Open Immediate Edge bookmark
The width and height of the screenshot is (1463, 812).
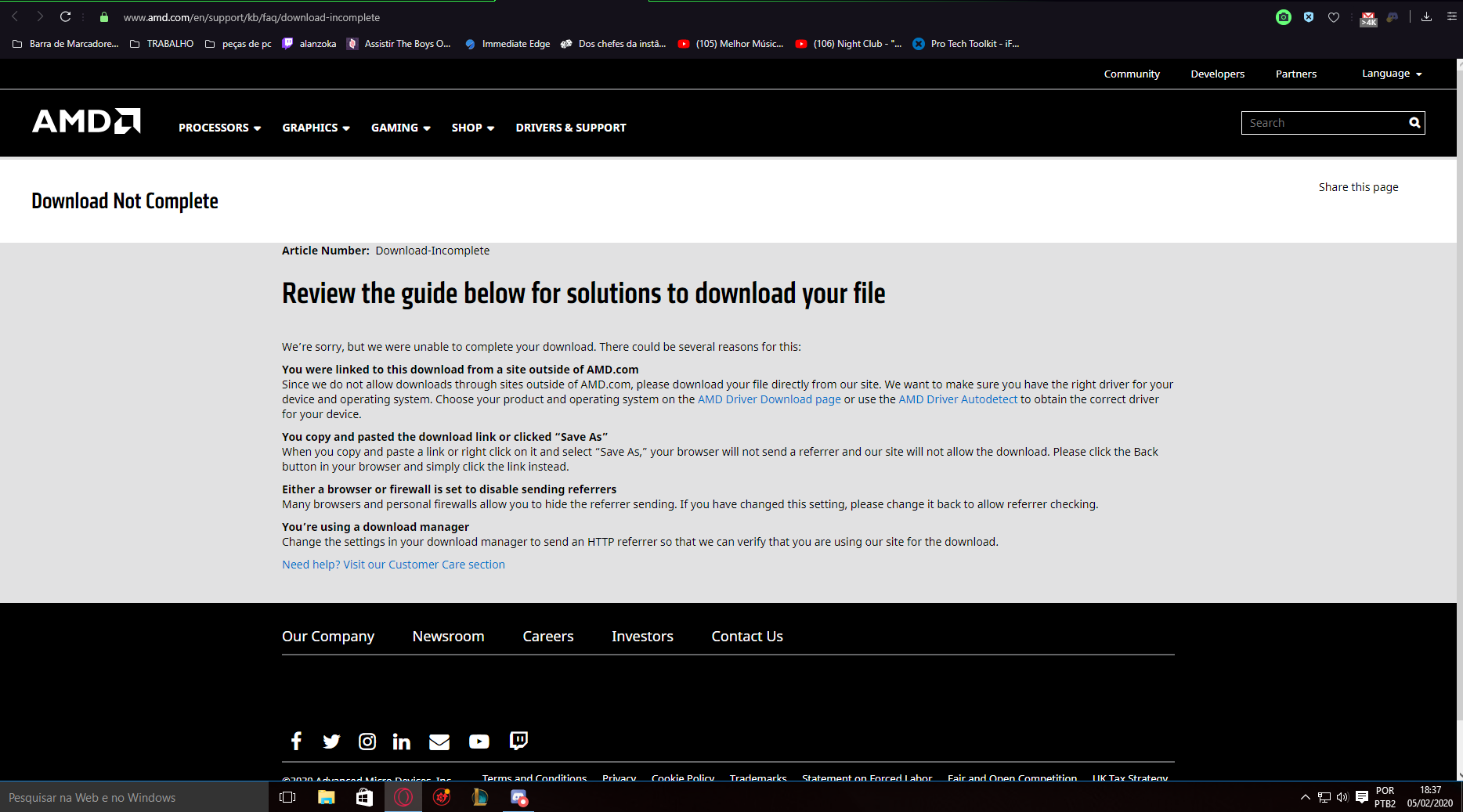[x=508, y=44]
